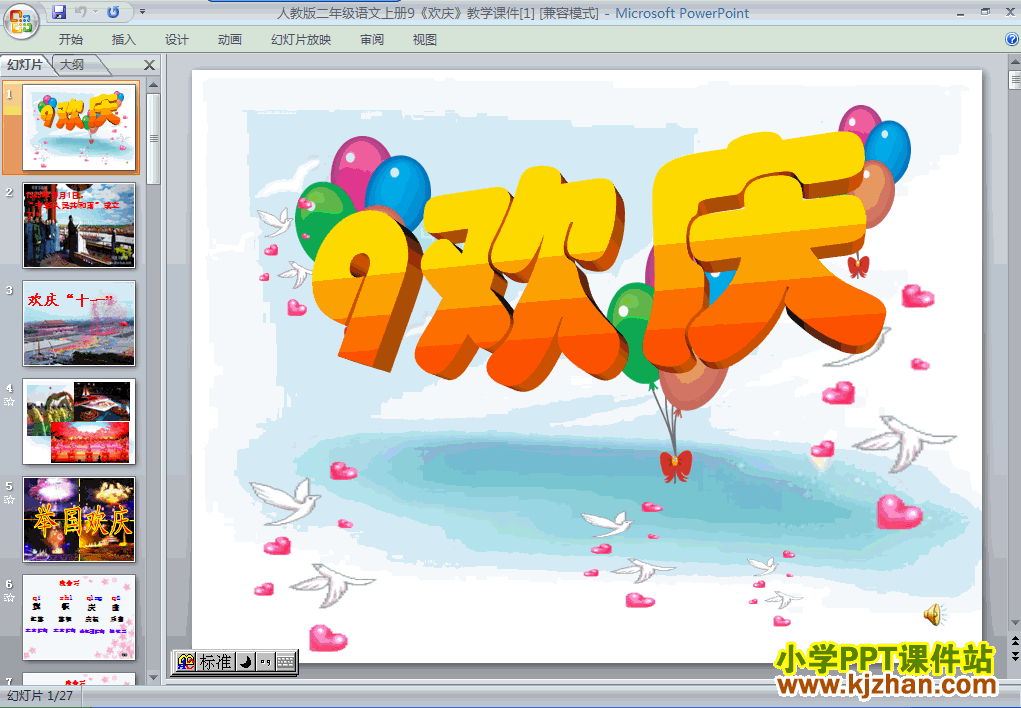Screen dimensions: 1021x708
Task: Go to the next slide using double-down arrows
Action: point(1014,655)
